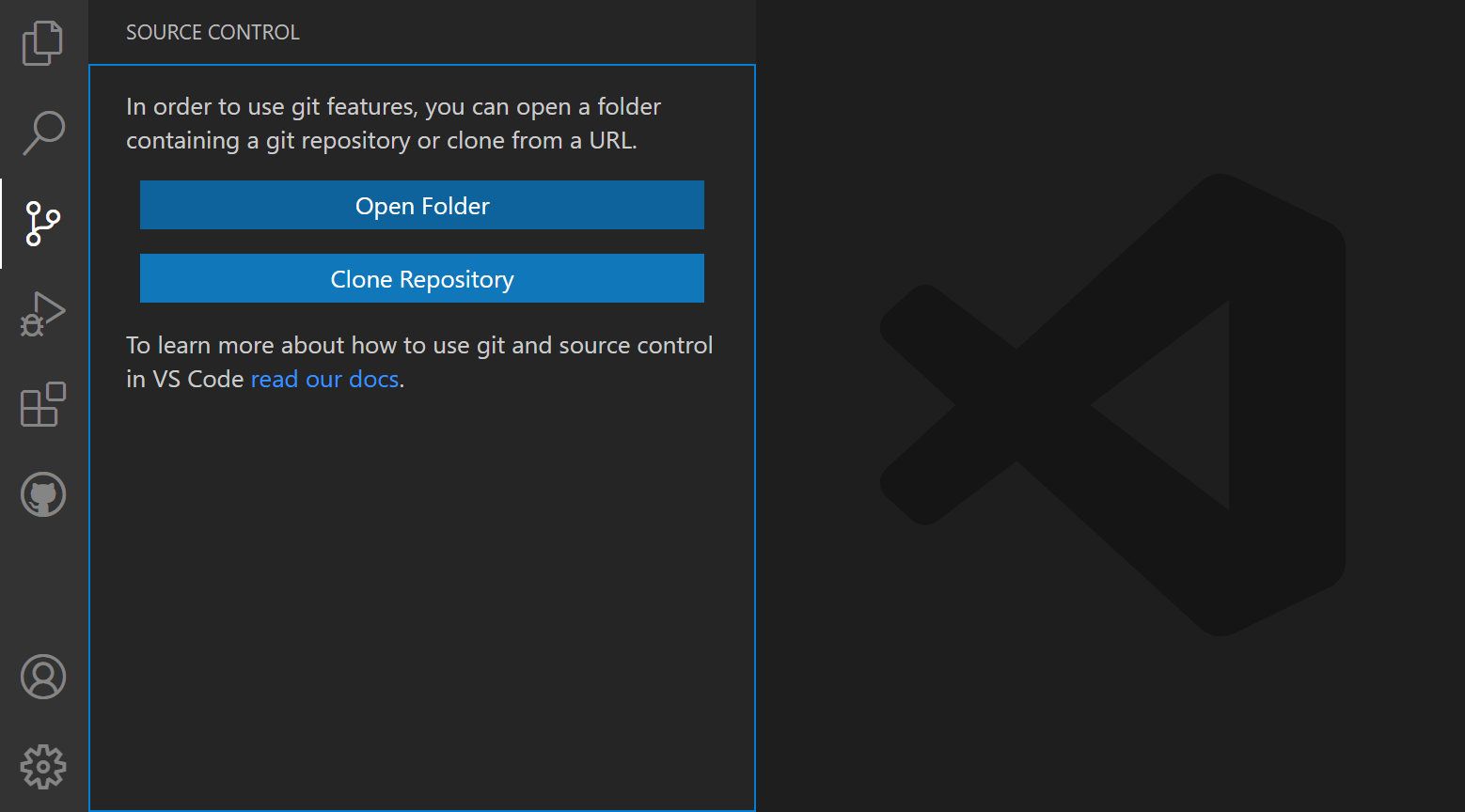Hide the sidebar via the active Source Control icon
The width and height of the screenshot is (1465, 812).
pyautogui.click(x=42, y=224)
